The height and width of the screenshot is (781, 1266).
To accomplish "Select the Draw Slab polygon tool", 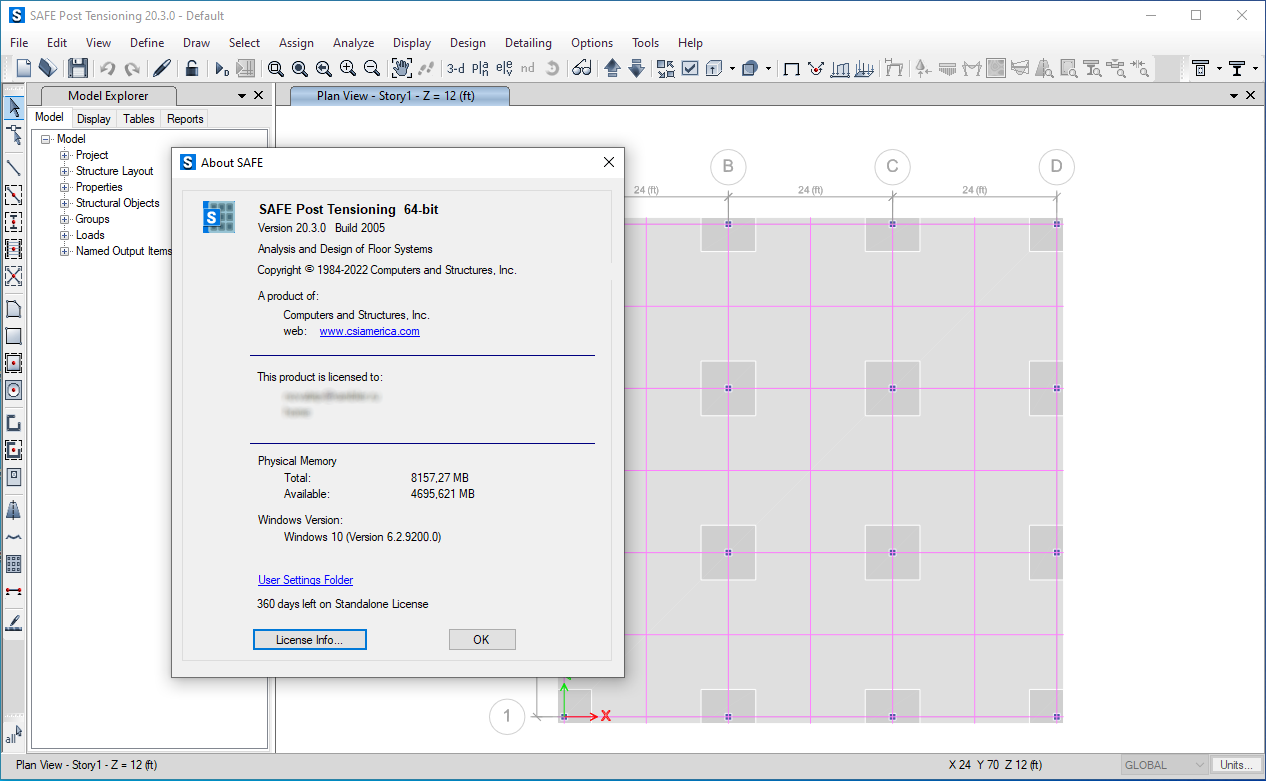I will point(14,309).
